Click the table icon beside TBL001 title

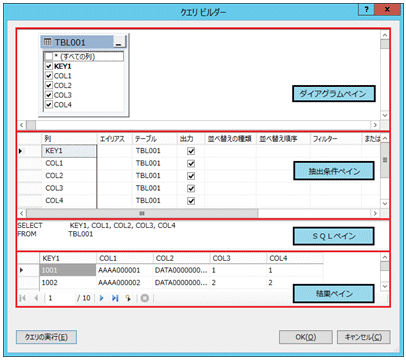click(x=48, y=42)
